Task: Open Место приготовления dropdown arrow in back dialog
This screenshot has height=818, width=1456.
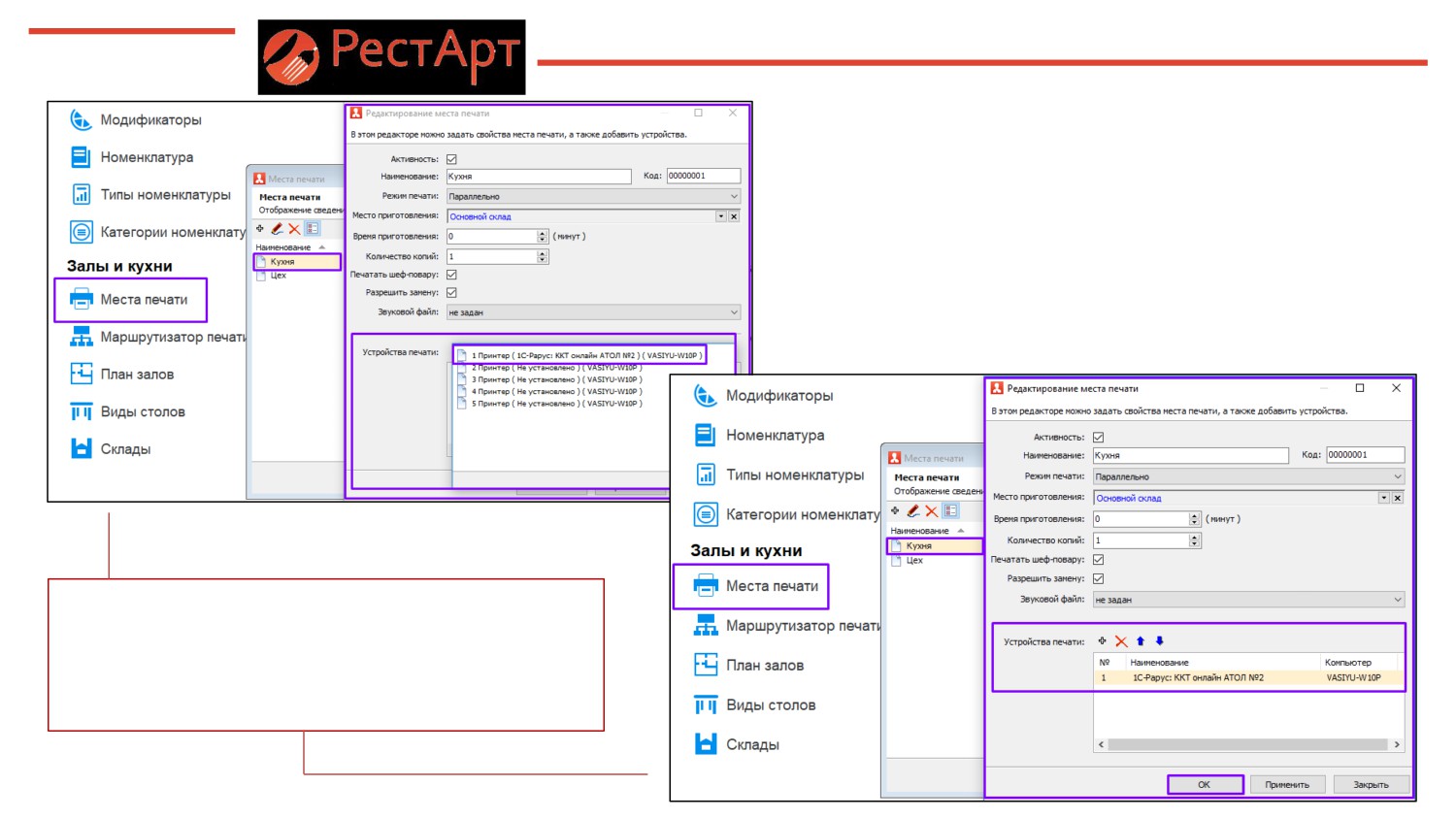Action: pyautogui.click(x=720, y=216)
